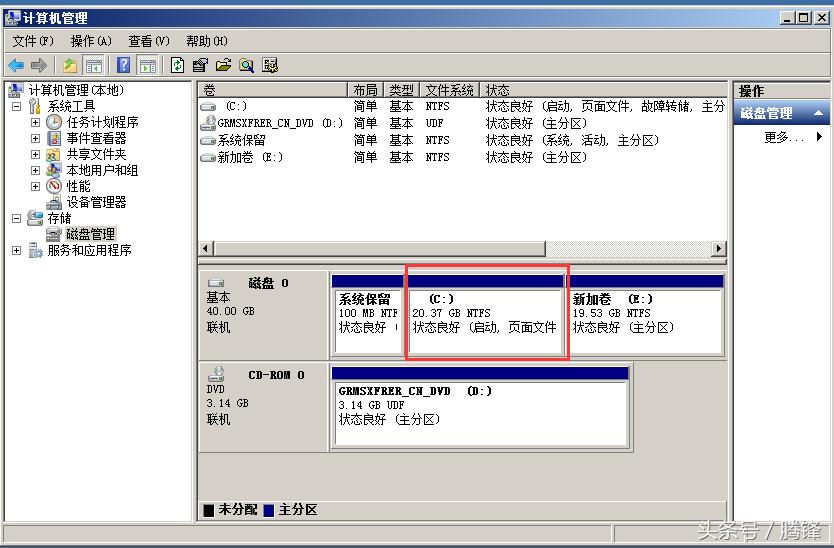Image resolution: width=834 pixels, height=548 pixels.
Task: Sort by the 文件系统 column header
Action: [450, 90]
